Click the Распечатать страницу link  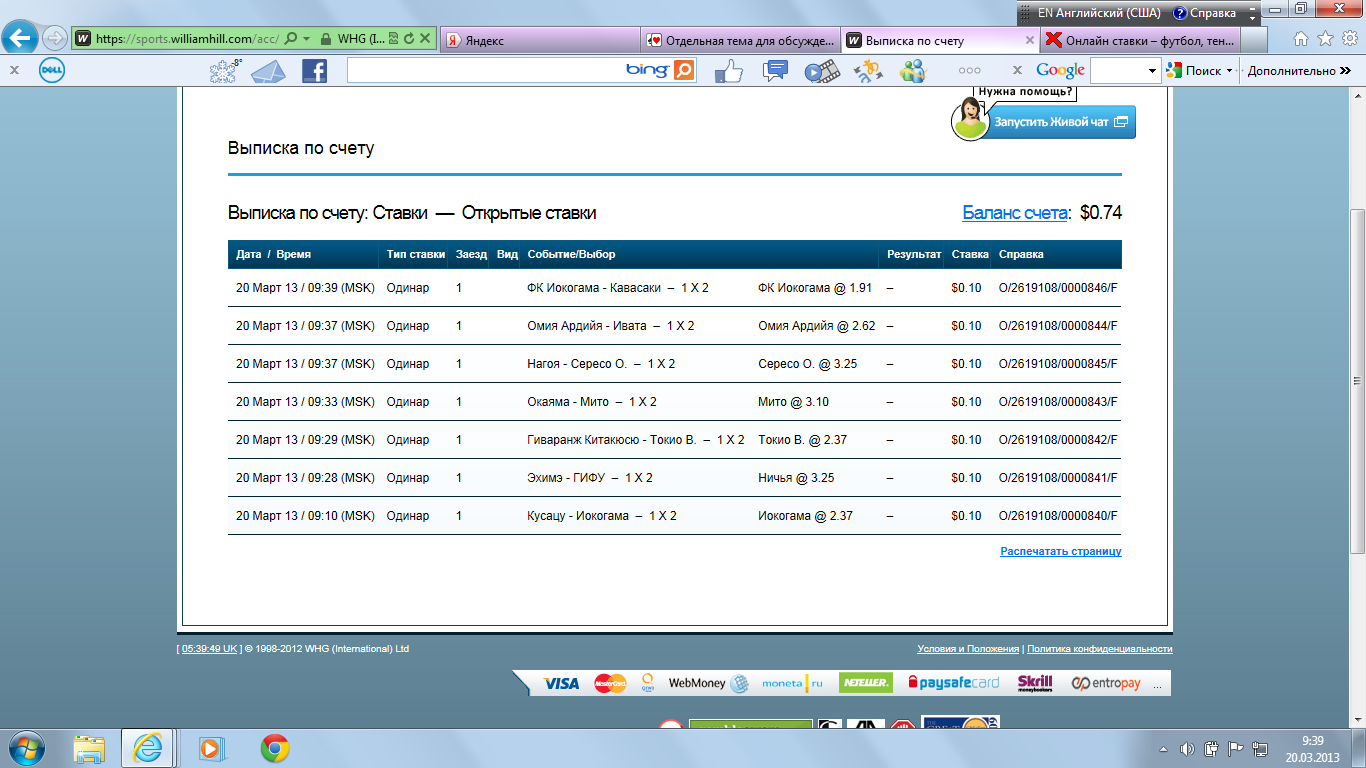(1060, 551)
